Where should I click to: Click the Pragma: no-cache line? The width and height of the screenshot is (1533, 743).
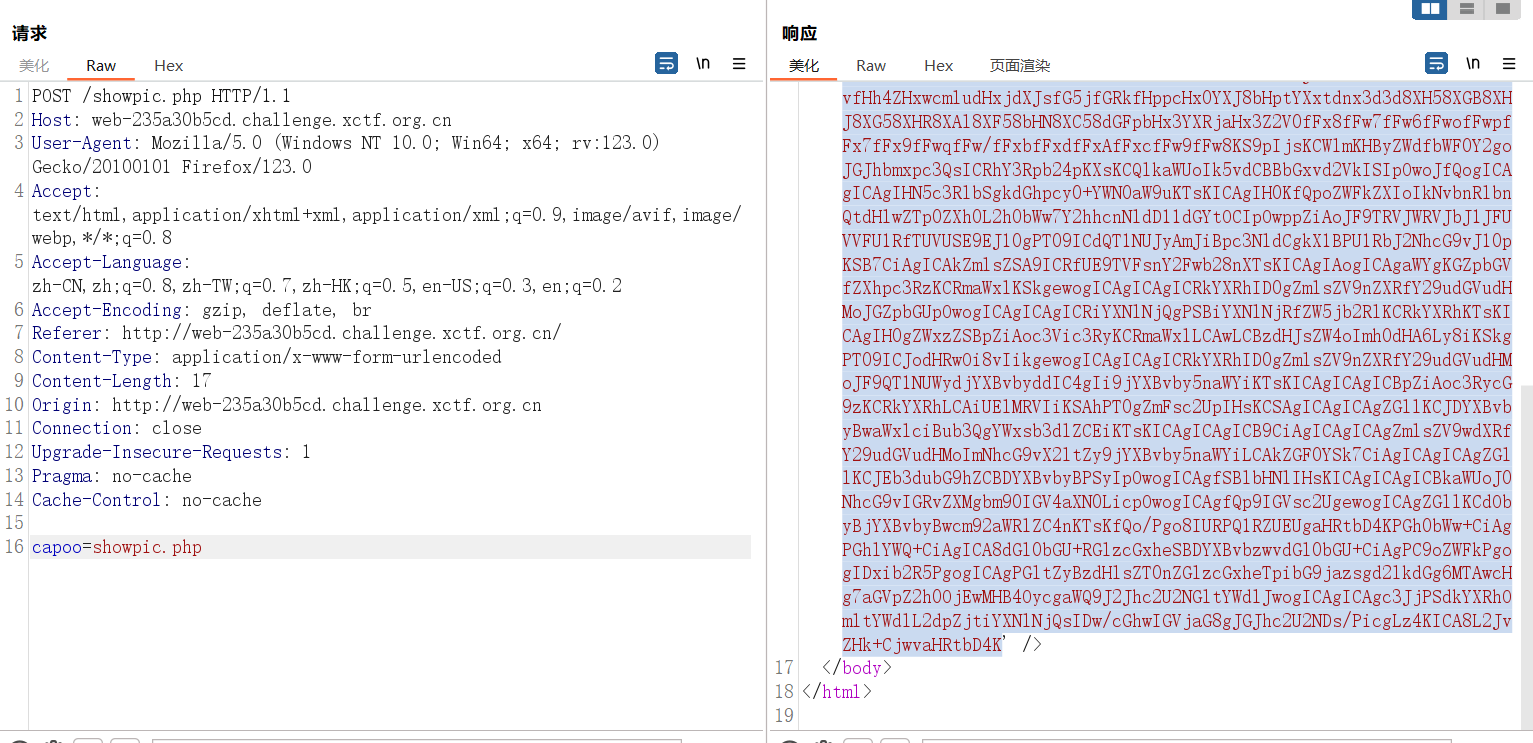coord(112,476)
